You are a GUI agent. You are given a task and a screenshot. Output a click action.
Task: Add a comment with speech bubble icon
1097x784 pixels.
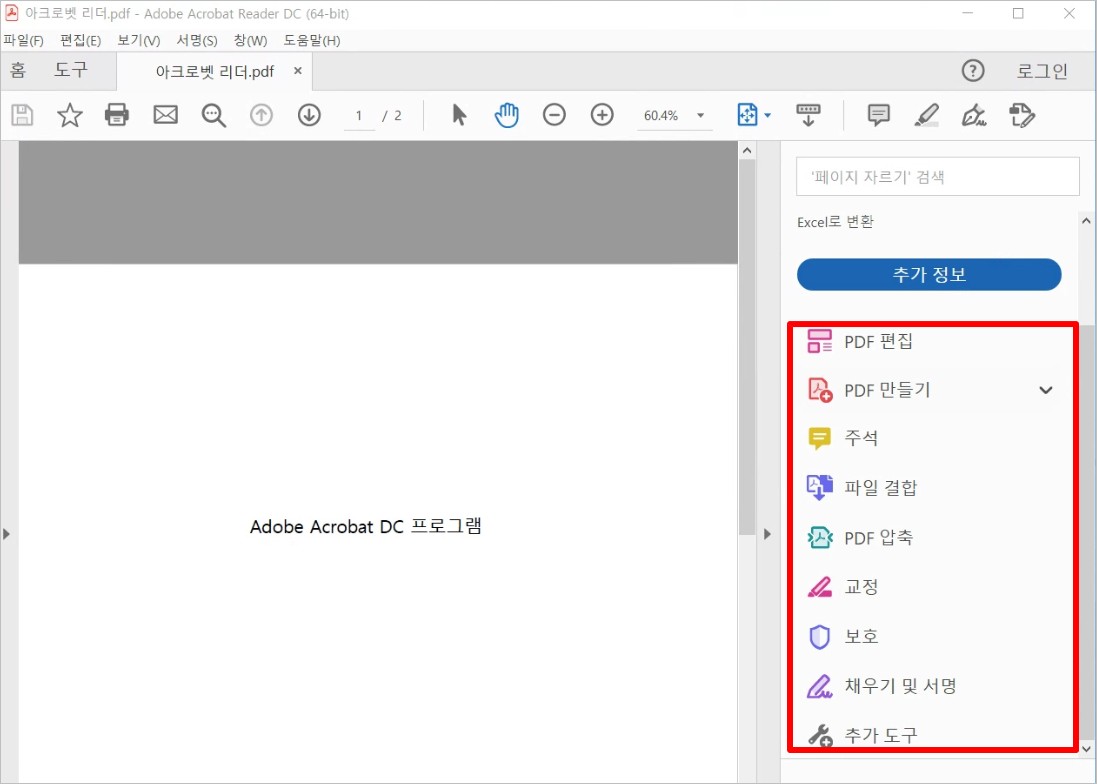coord(879,115)
